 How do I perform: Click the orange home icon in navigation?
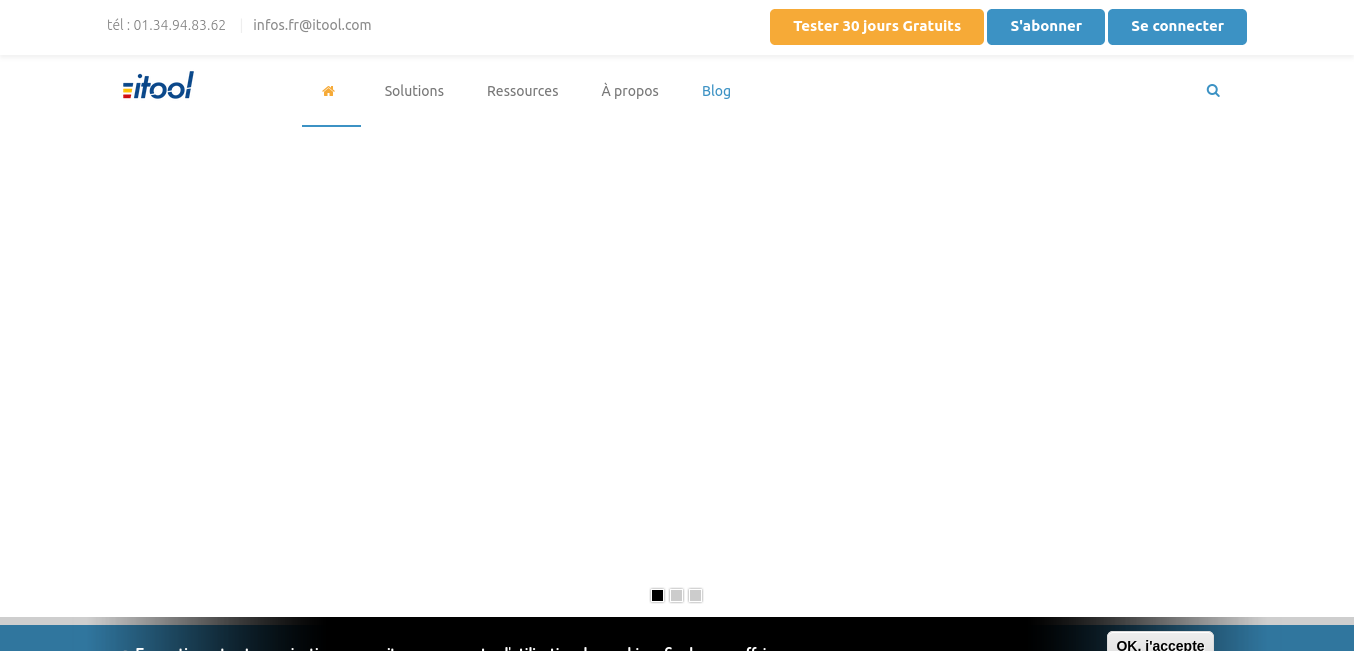pyautogui.click(x=328, y=91)
